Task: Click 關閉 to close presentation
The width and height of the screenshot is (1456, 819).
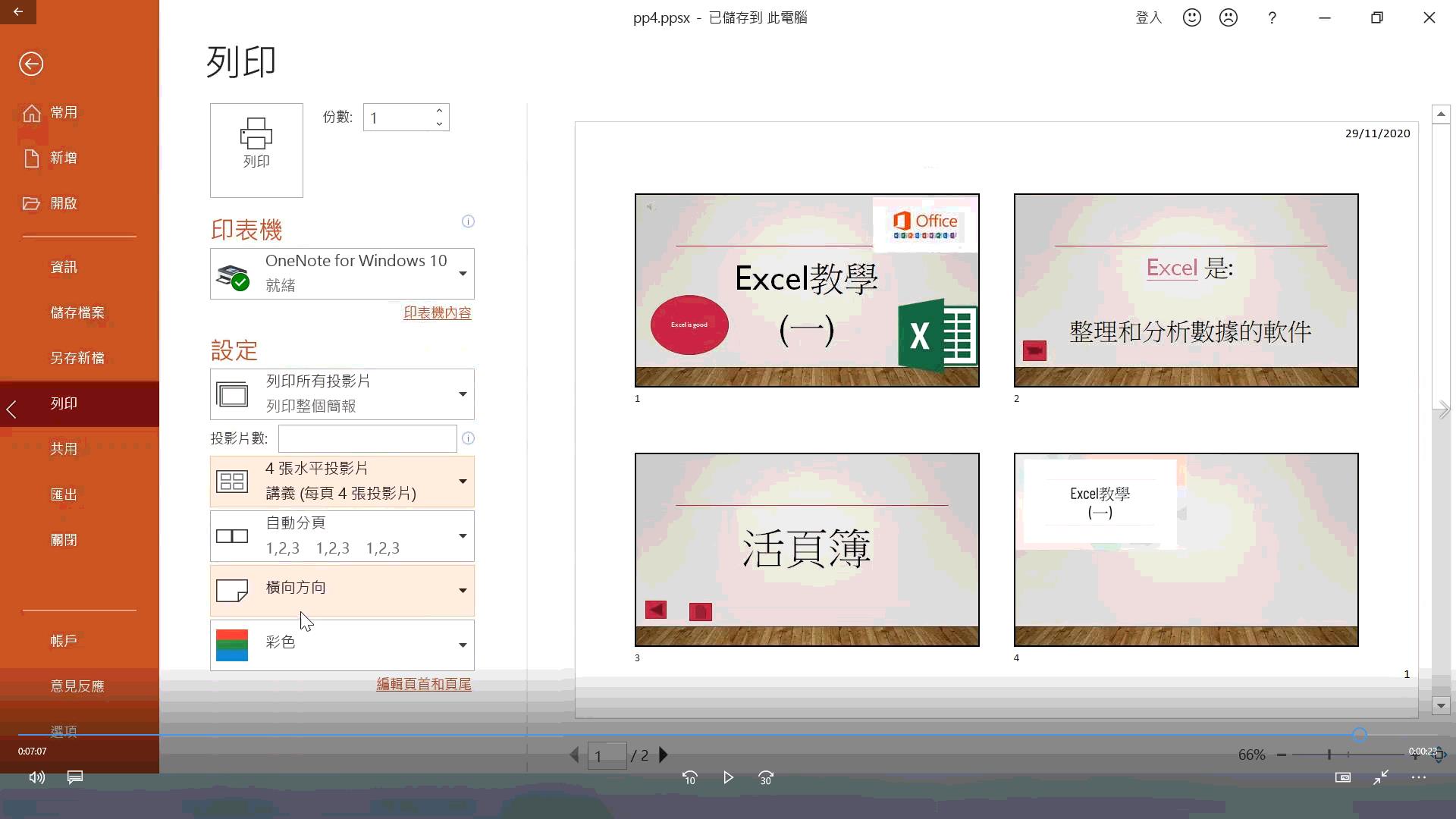Action: (64, 540)
